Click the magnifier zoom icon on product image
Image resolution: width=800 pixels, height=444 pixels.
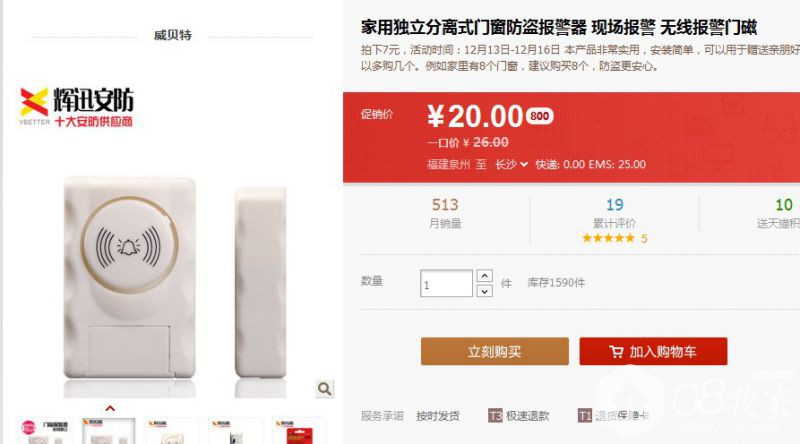coord(324,389)
